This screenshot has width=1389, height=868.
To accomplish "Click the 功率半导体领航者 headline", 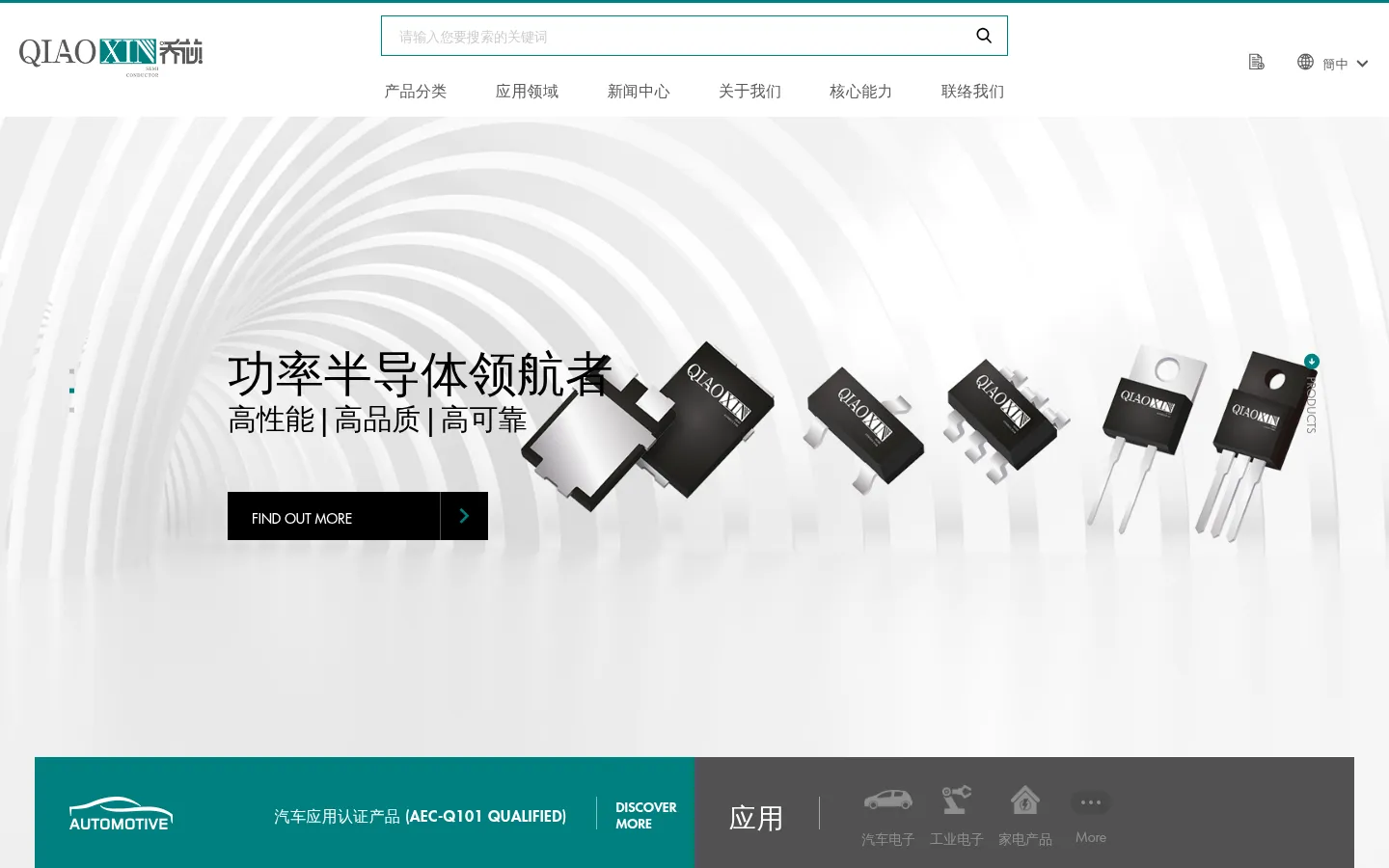I will (x=421, y=374).
